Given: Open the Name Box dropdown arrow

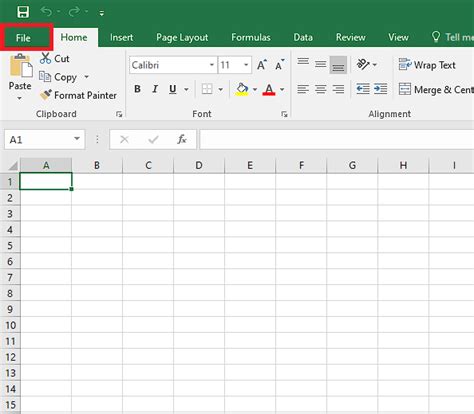Looking at the screenshot, I should pyautogui.click(x=77, y=139).
